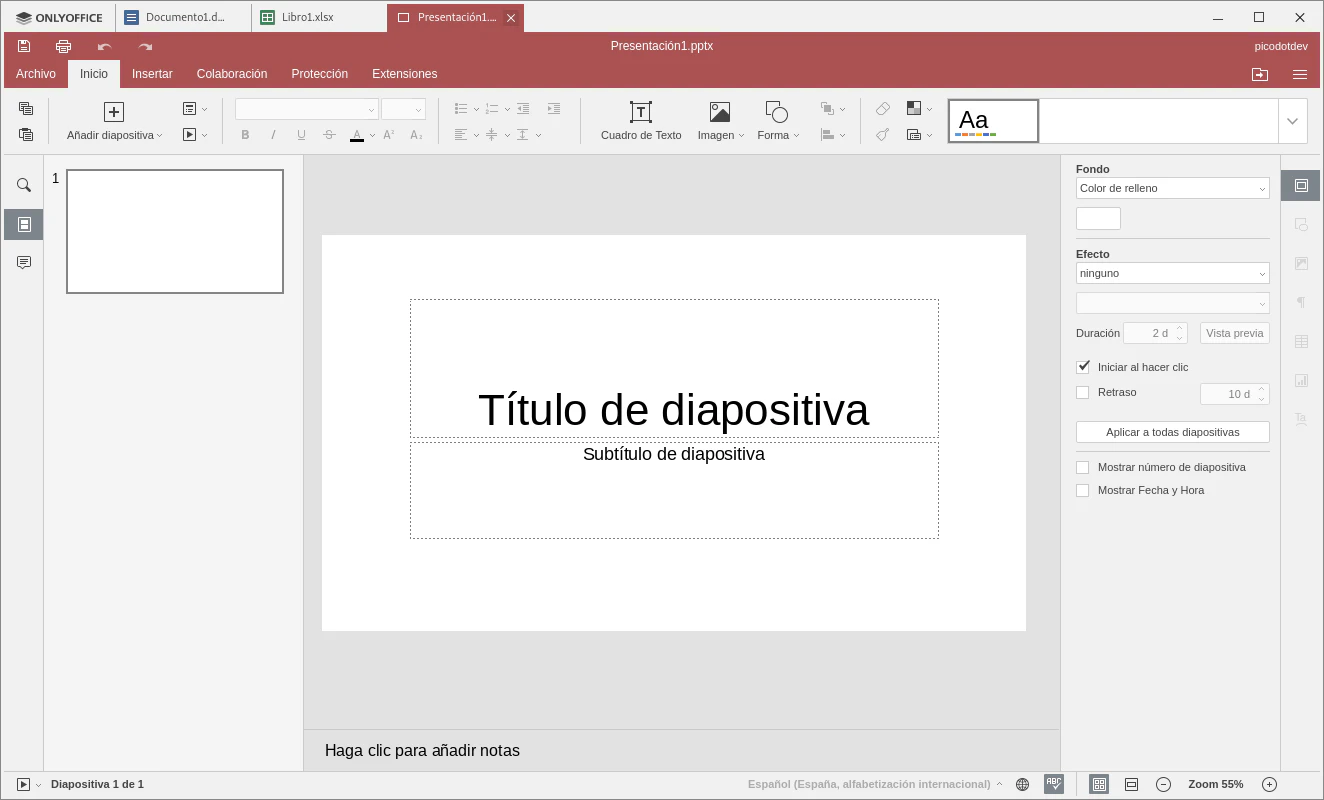The image size is (1324, 800).
Task: Expand the Efecto ninguno dropdown
Action: coord(1172,273)
